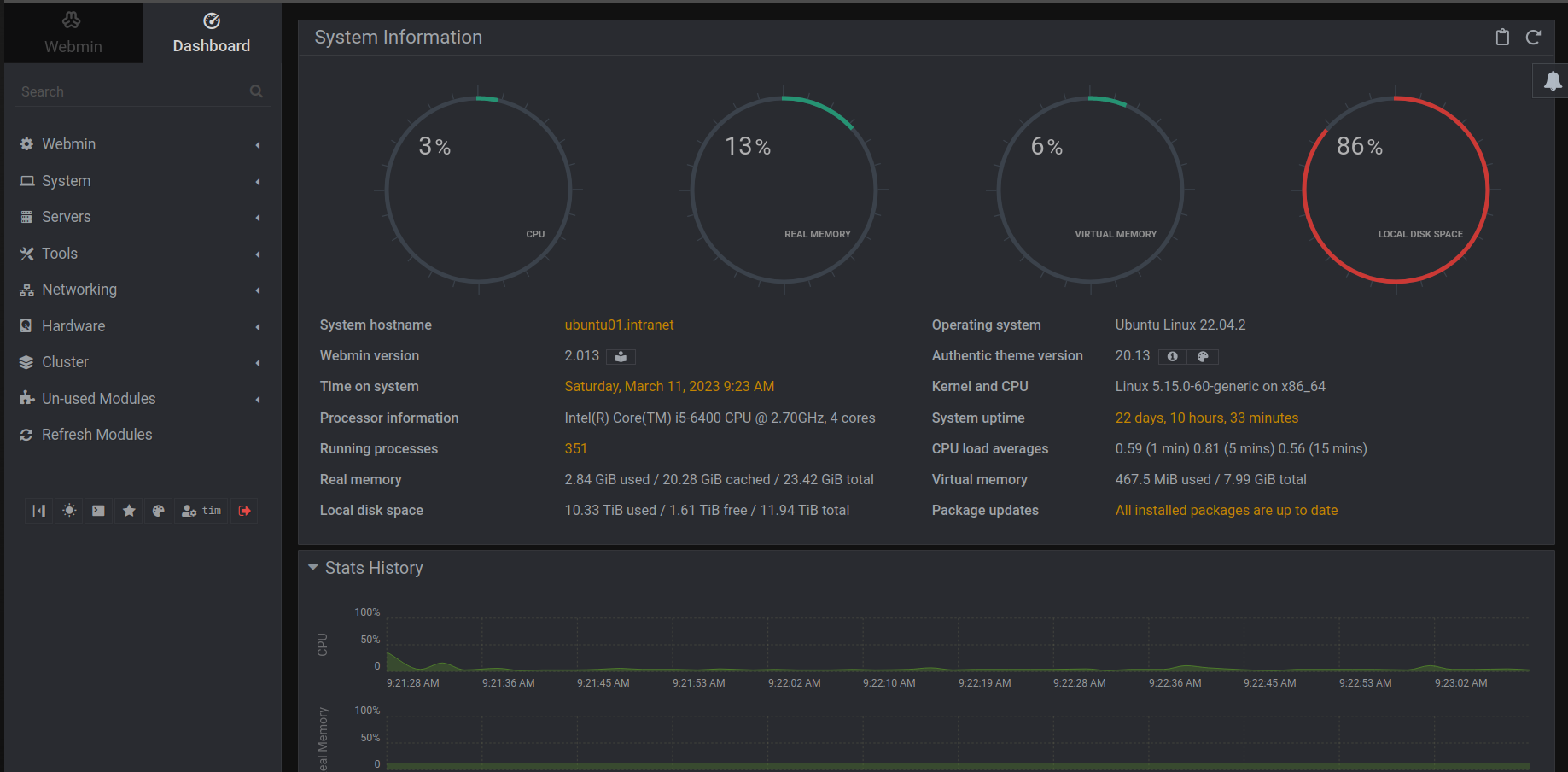
Task: Select the Dashboard tab
Action: click(x=212, y=33)
